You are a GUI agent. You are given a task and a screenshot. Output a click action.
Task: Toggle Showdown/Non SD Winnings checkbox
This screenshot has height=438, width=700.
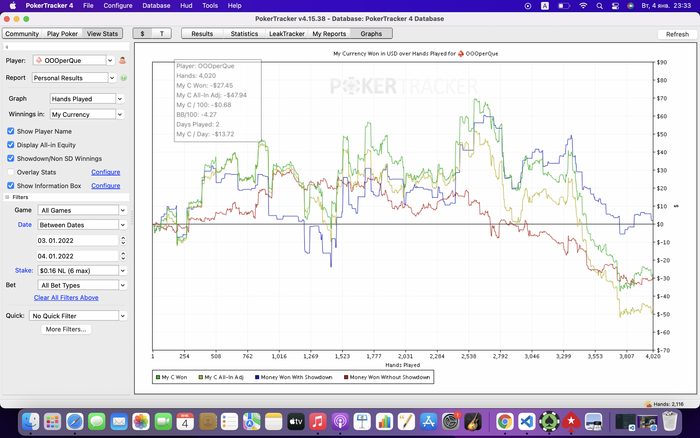(11, 159)
